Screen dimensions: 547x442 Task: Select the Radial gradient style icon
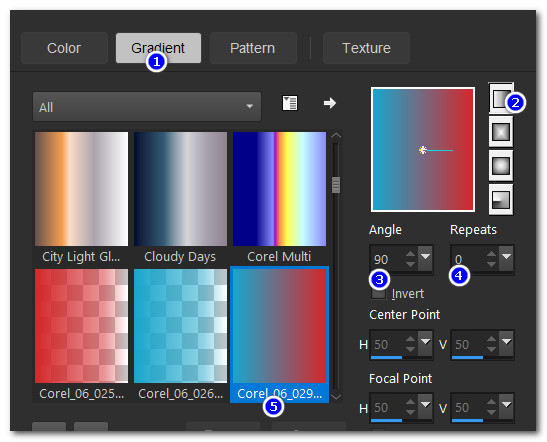501,200
